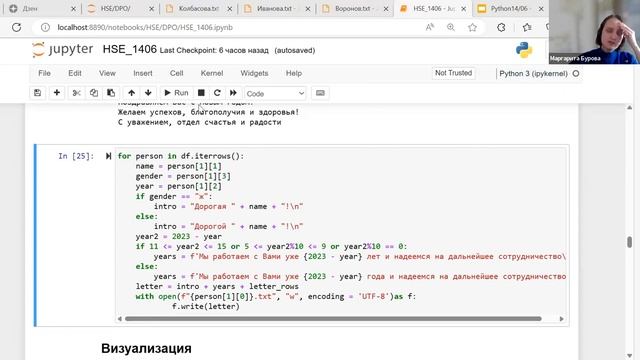This screenshot has width=640, height=360.
Task: Click the code line 'year2 = 2023 - year'
Action: point(179,236)
